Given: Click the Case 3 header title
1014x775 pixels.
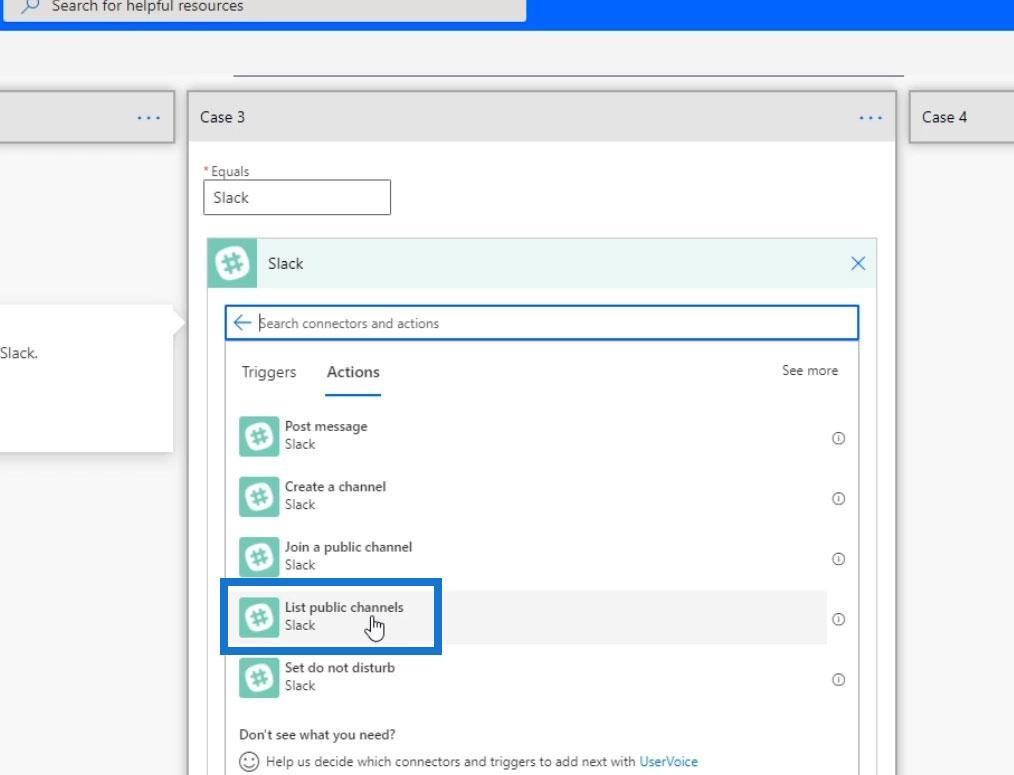Looking at the screenshot, I should point(222,117).
